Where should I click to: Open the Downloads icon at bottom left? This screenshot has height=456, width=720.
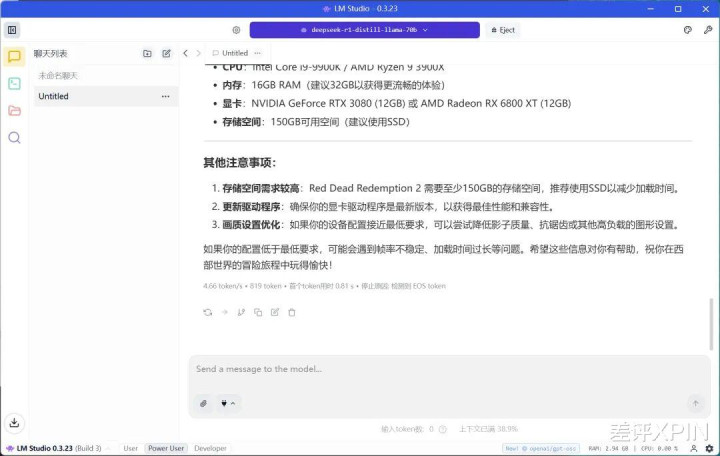coord(14,422)
